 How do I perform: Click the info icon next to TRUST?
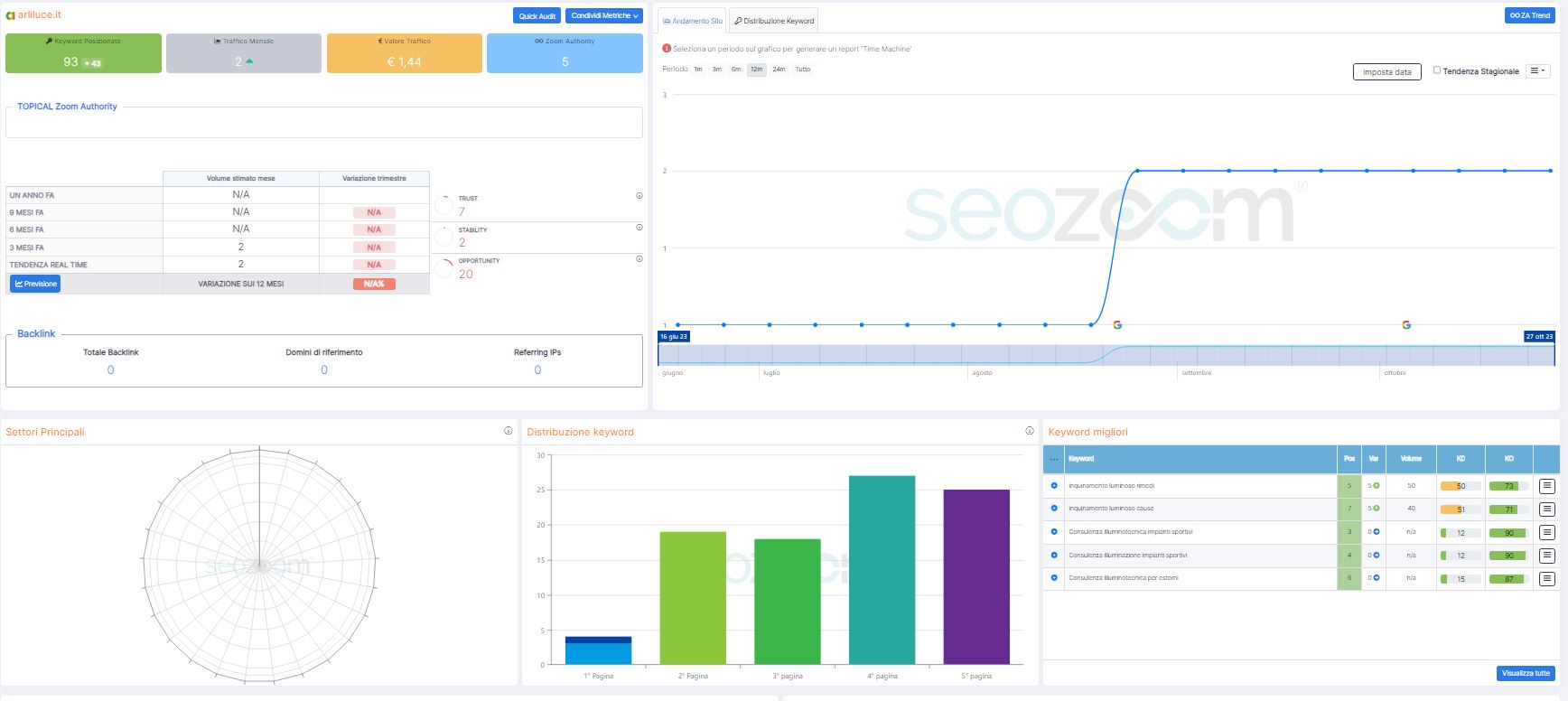tap(639, 196)
